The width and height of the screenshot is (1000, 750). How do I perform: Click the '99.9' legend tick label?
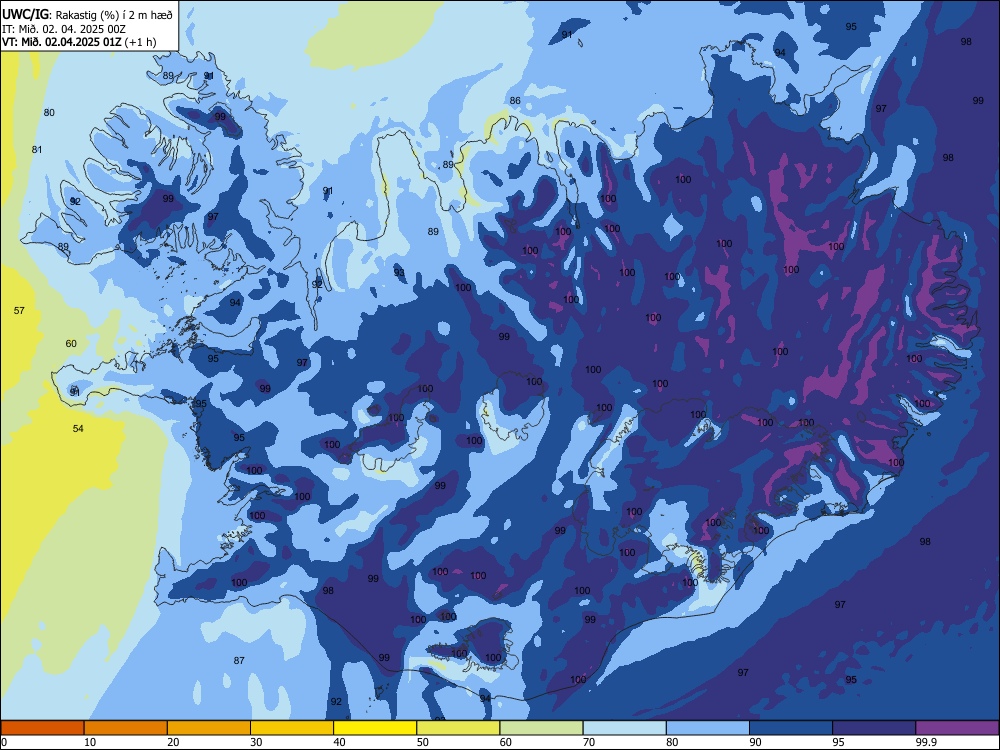click(x=926, y=742)
